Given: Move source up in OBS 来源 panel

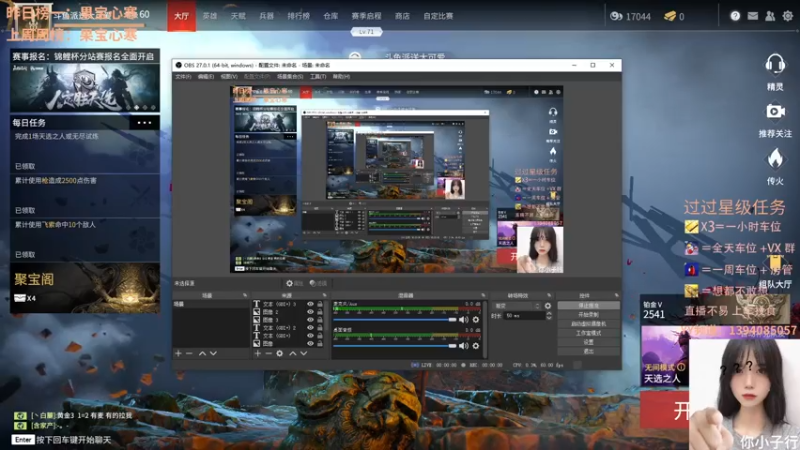Looking at the screenshot, I should 293,353.
